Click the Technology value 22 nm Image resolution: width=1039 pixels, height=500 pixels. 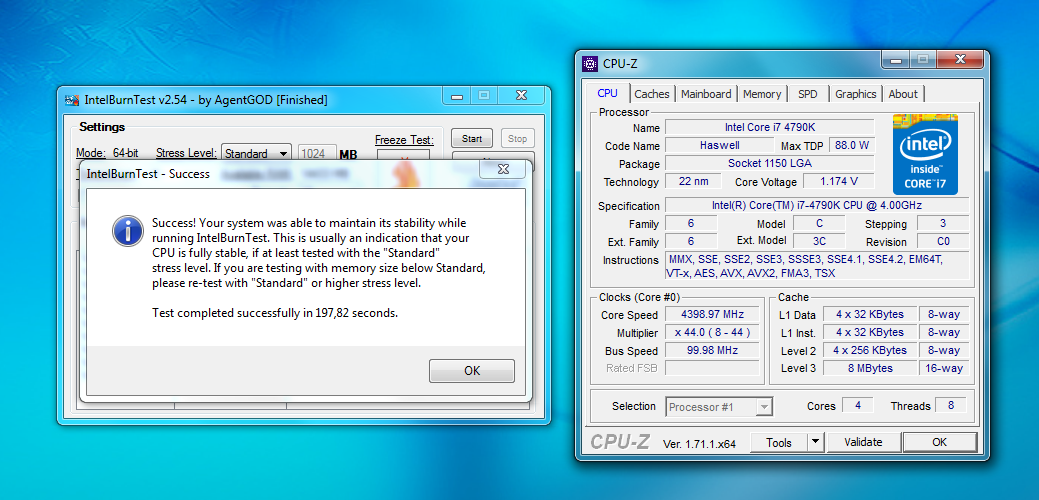coord(691,181)
